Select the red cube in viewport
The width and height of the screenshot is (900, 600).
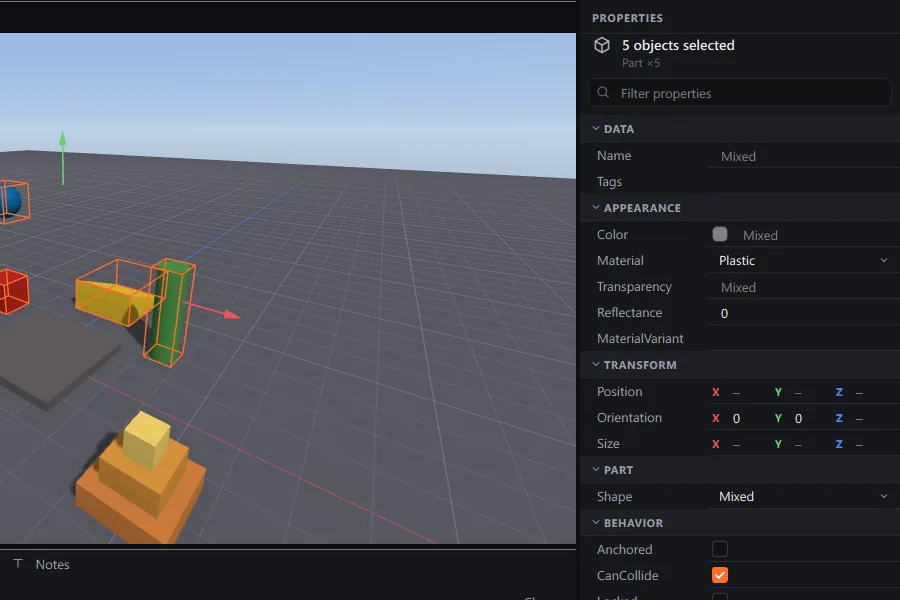coord(11,291)
